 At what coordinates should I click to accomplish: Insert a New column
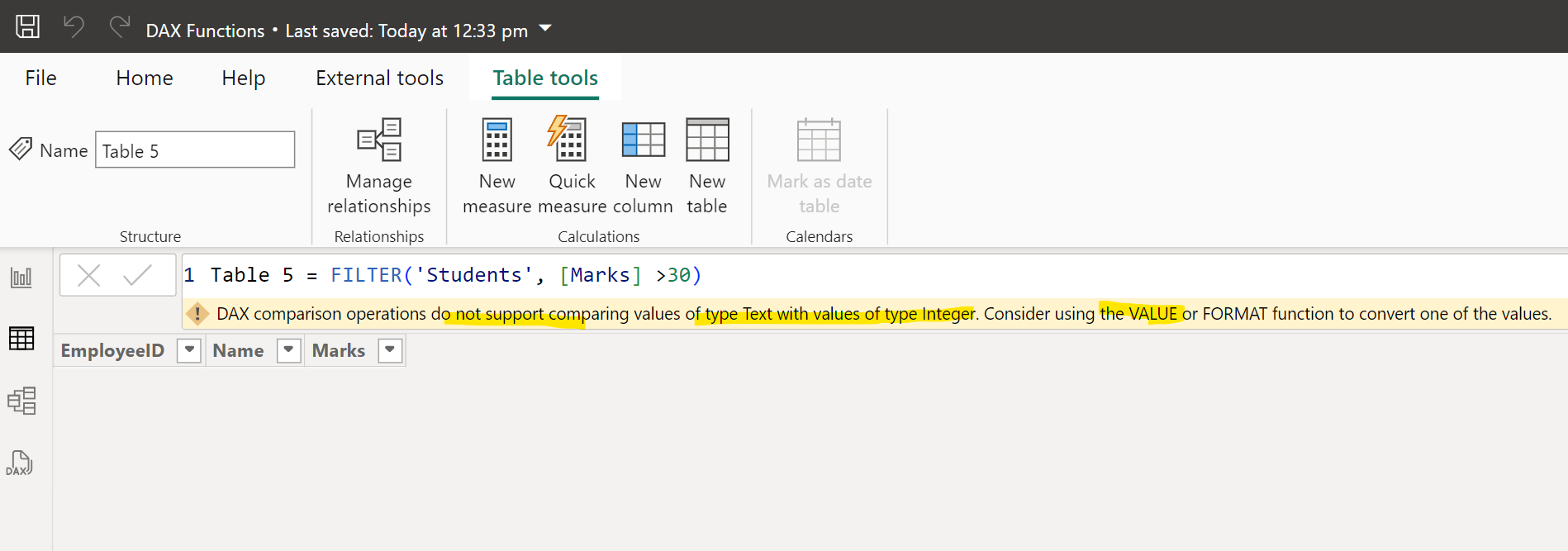click(643, 166)
